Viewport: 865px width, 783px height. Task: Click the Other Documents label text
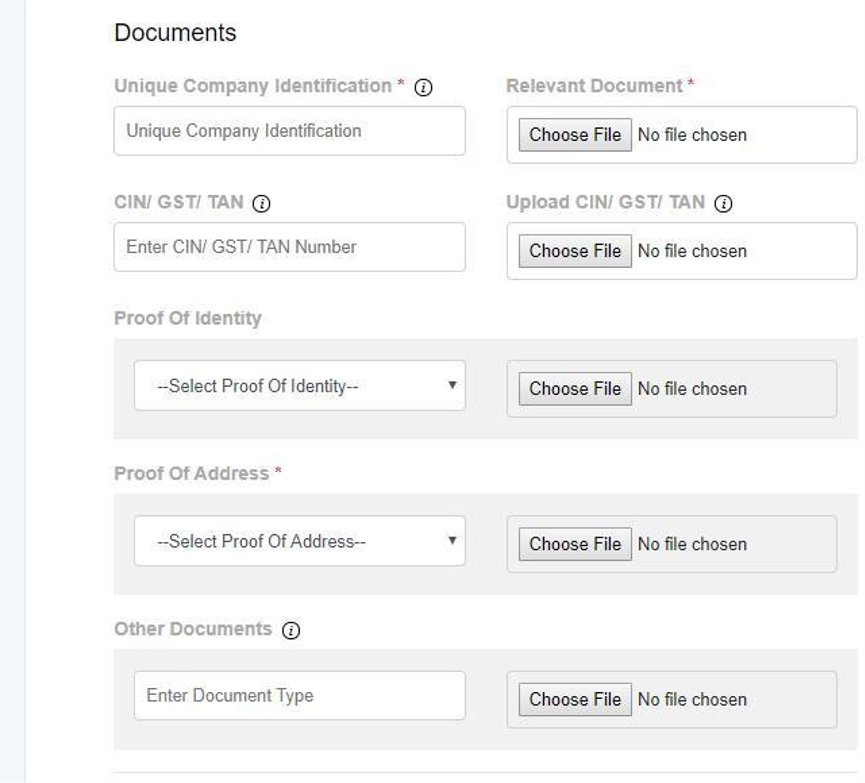(193, 629)
